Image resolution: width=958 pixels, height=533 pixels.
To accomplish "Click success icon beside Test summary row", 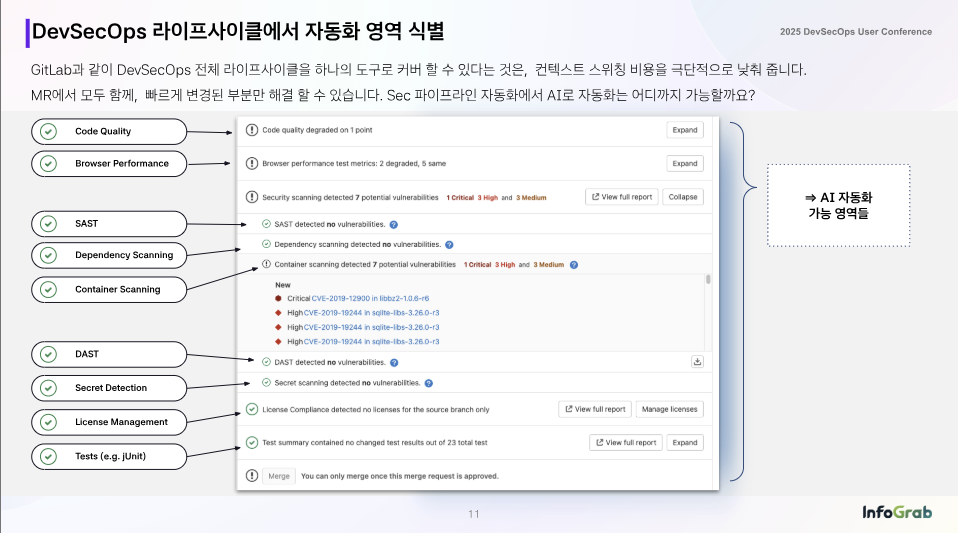I will (252, 442).
